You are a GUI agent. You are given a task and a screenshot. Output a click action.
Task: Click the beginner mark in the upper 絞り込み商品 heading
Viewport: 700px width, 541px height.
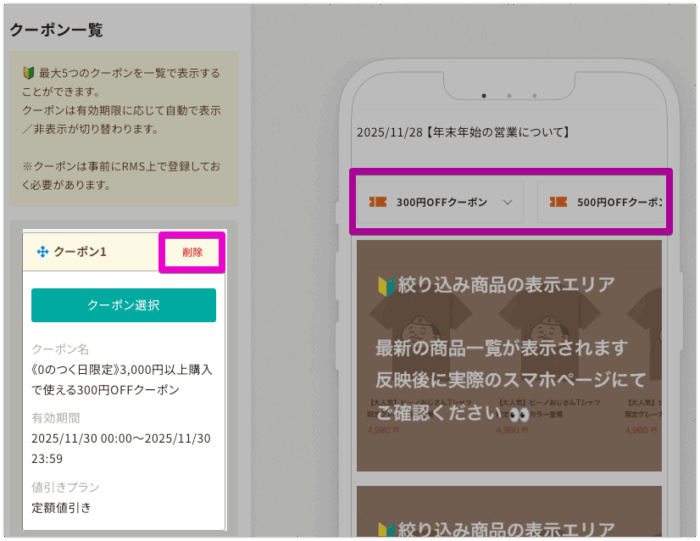coord(386,285)
